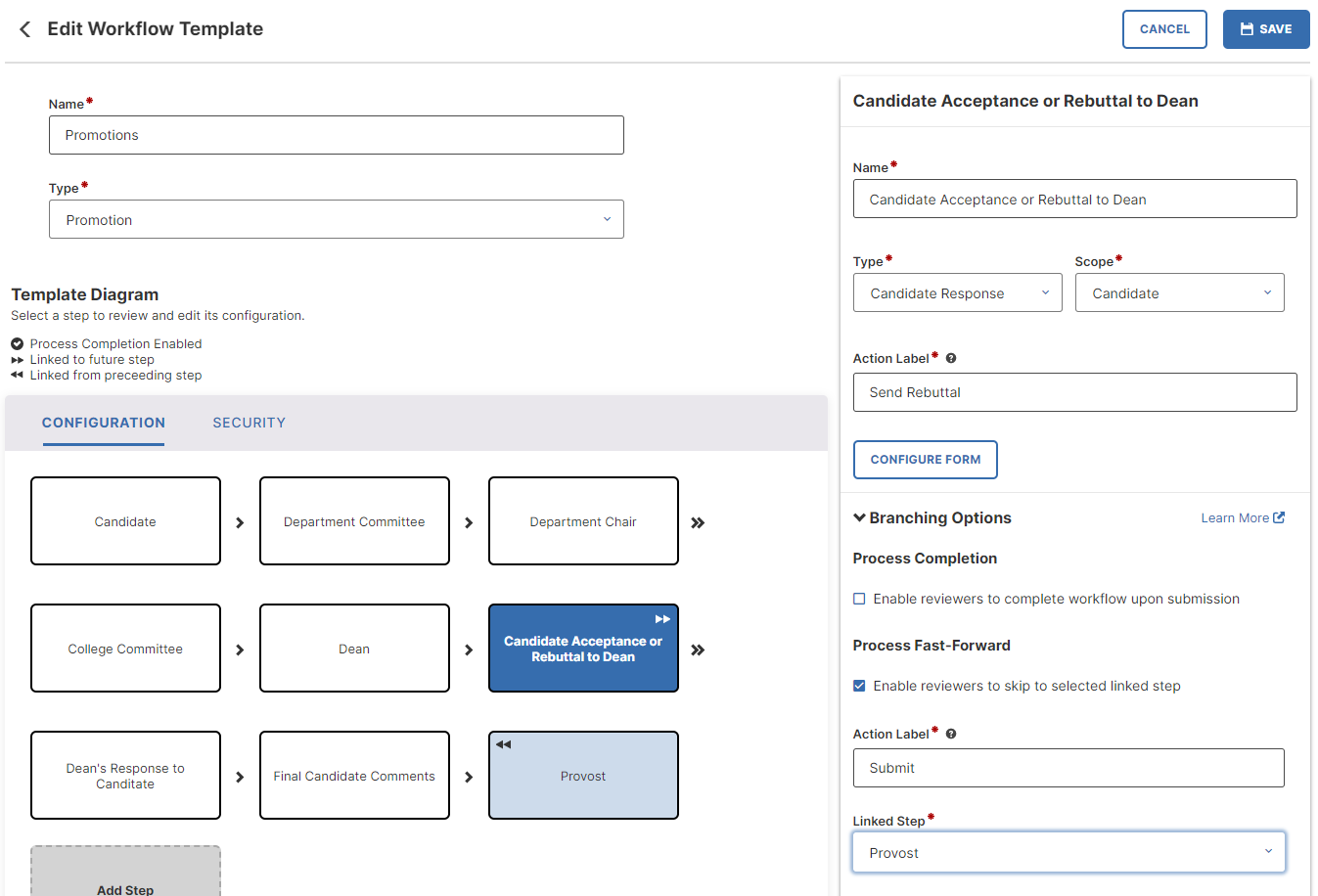Click the Configure Form button
The image size is (1318, 896).
[x=926, y=460]
